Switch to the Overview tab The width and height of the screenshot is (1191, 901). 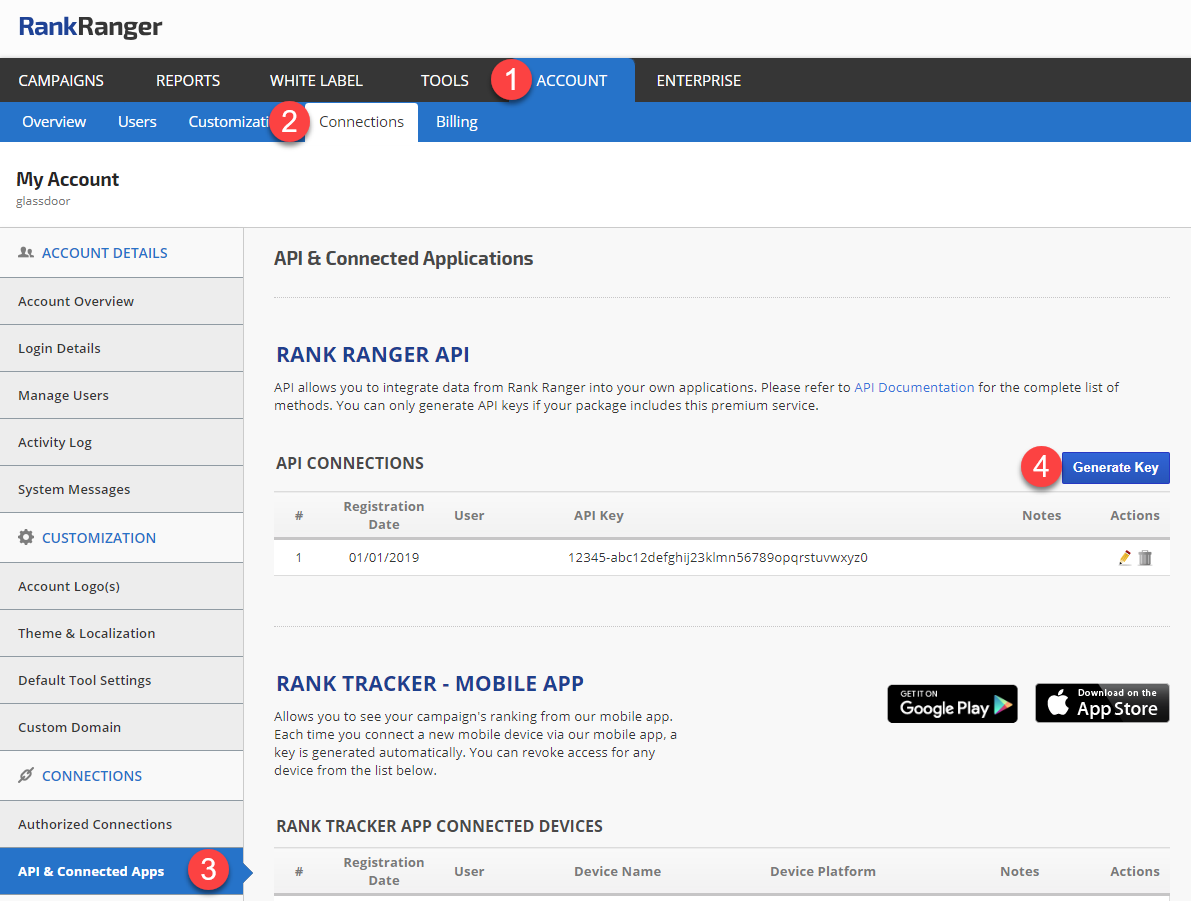point(54,122)
